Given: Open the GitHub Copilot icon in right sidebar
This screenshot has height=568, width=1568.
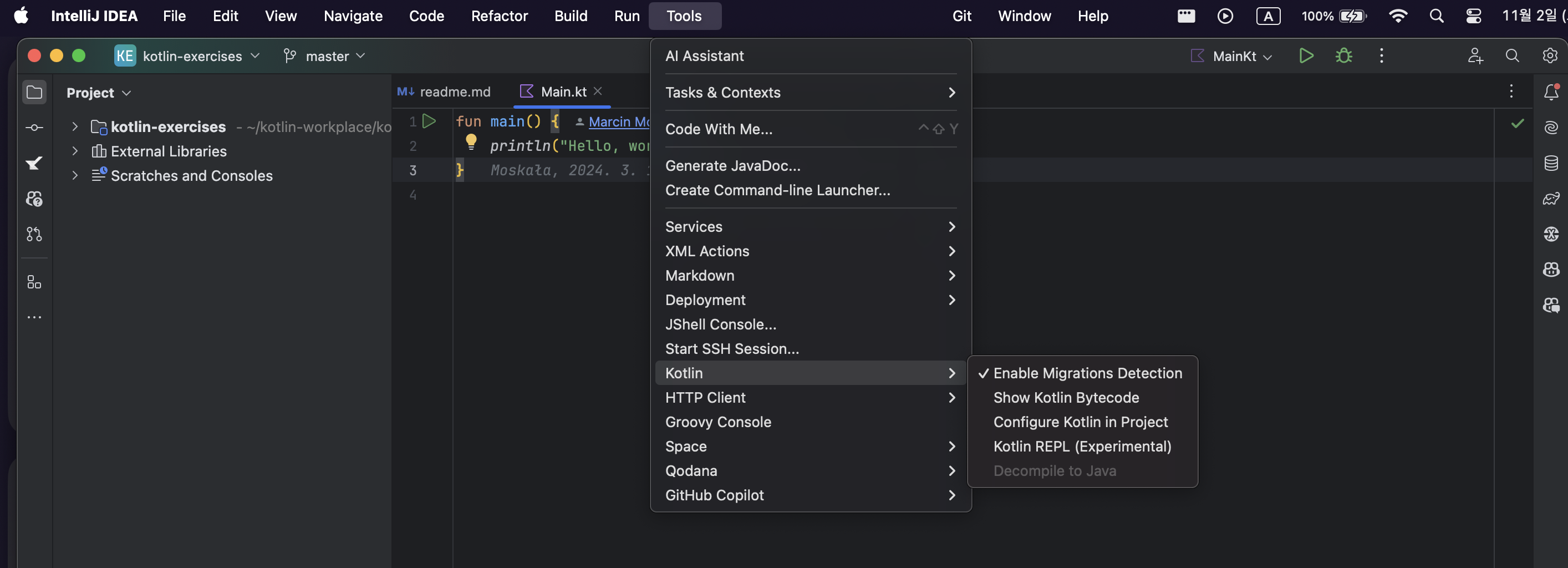Looking at the screenshot, I should tap(1551, 269).
